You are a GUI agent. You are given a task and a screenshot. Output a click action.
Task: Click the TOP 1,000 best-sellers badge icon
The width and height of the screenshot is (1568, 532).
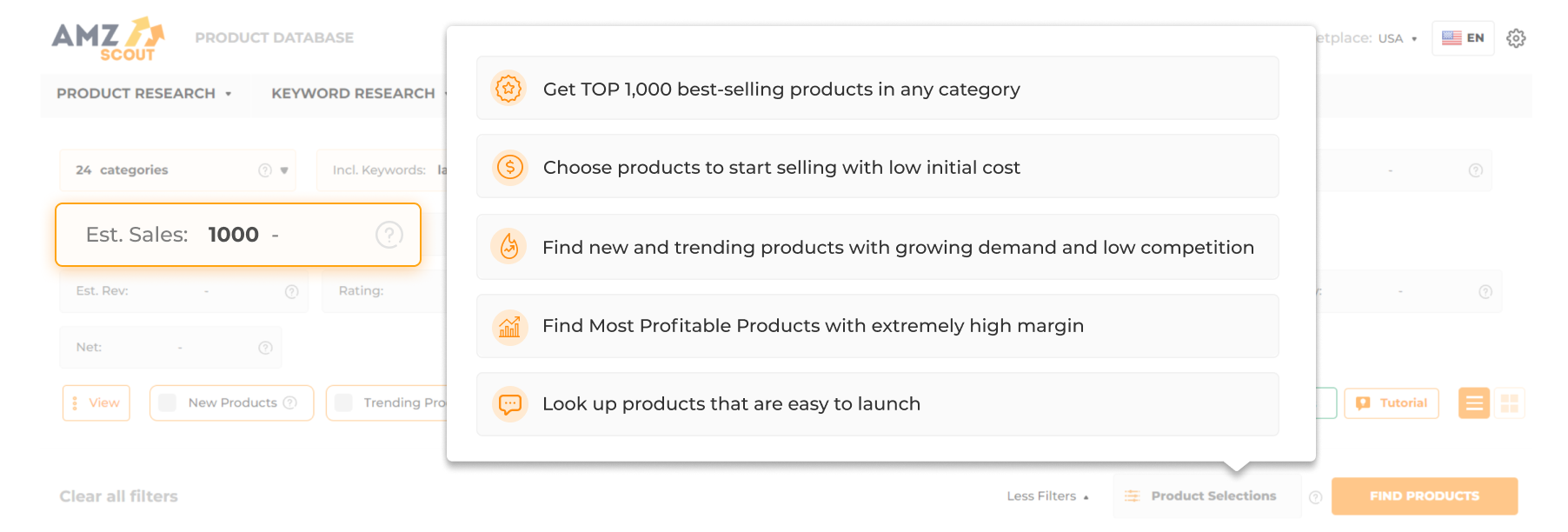click(510, 88)
